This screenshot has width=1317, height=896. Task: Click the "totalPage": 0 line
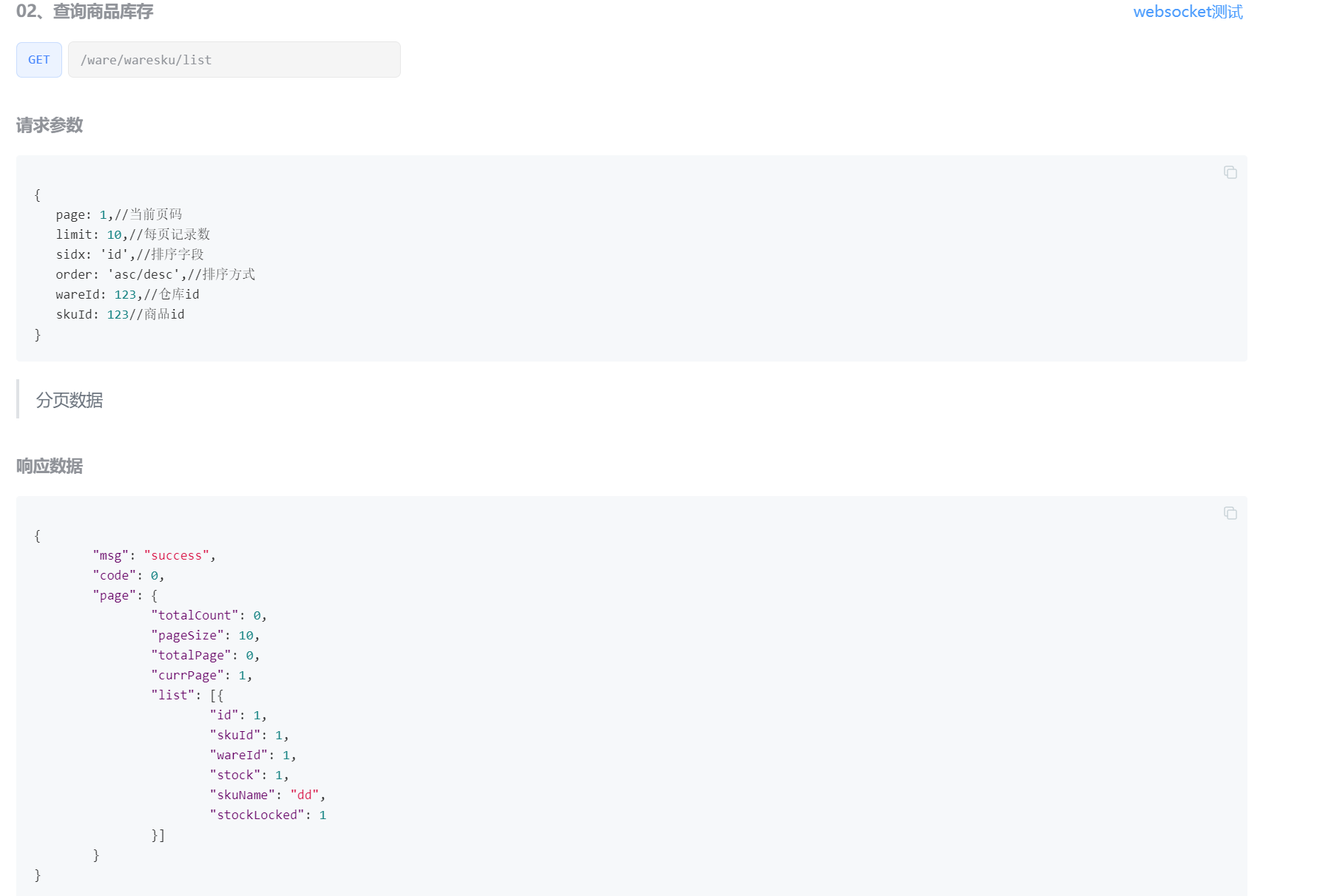[206, 655]
